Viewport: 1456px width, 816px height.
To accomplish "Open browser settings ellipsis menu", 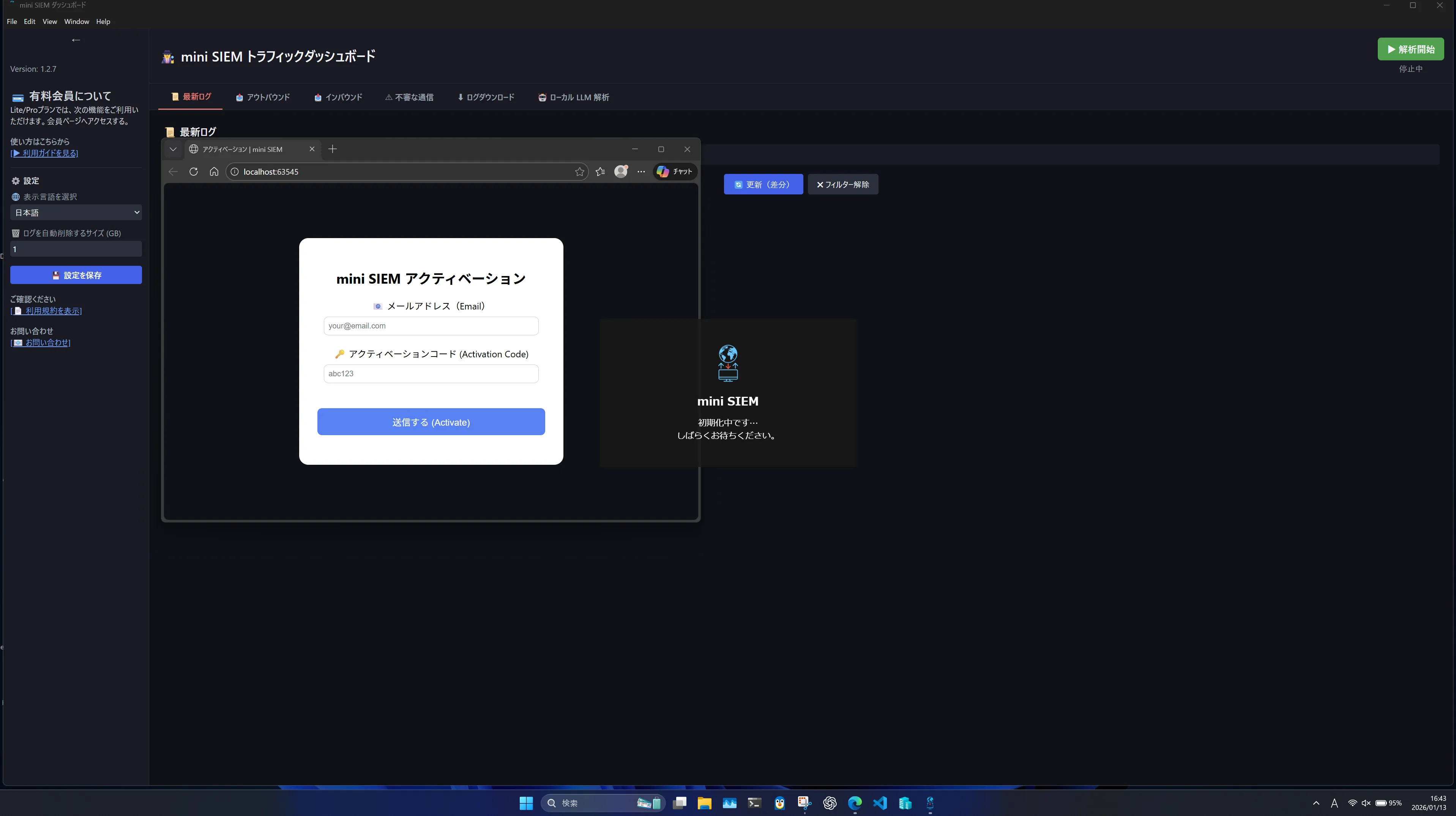I will tap(641, 172).
